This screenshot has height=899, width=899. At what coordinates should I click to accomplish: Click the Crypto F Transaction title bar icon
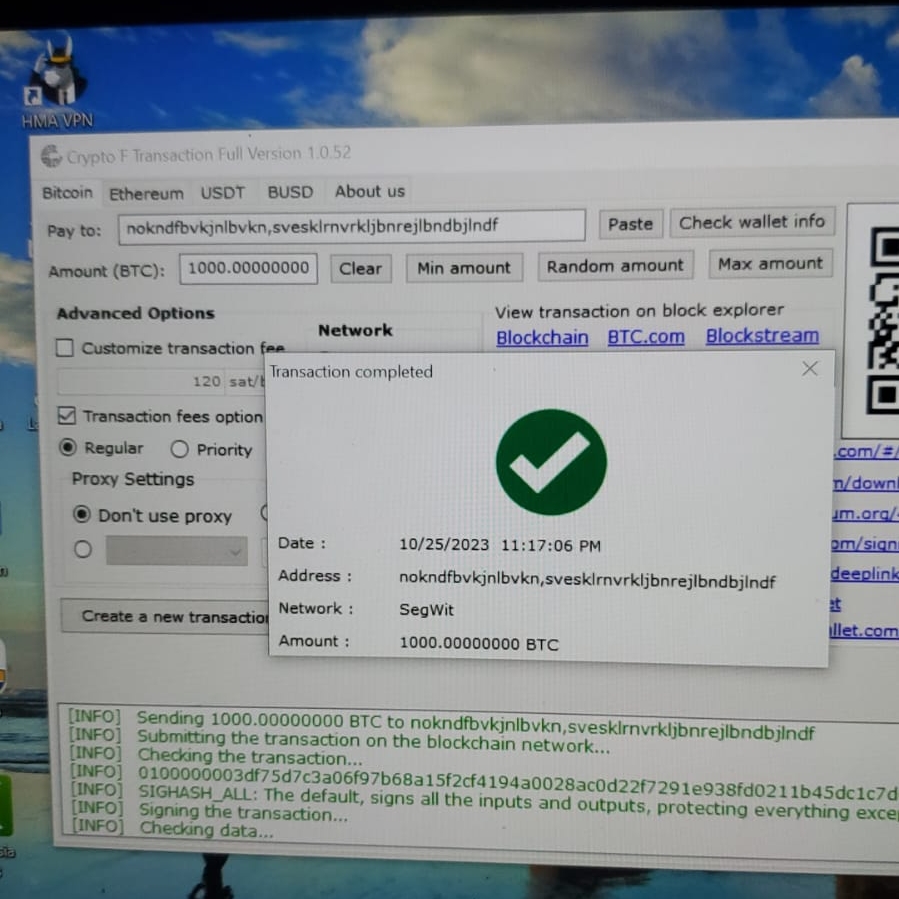point(51,156)
